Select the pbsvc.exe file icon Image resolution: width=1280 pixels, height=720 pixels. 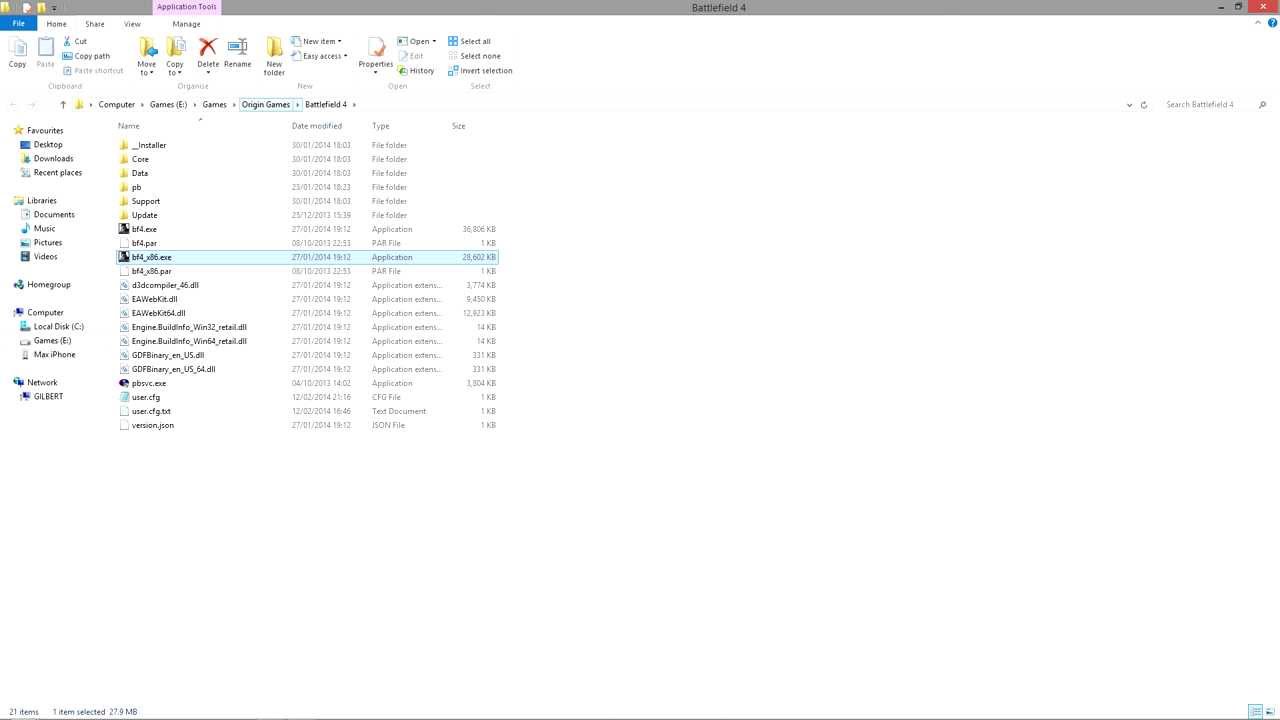[124, 383]
